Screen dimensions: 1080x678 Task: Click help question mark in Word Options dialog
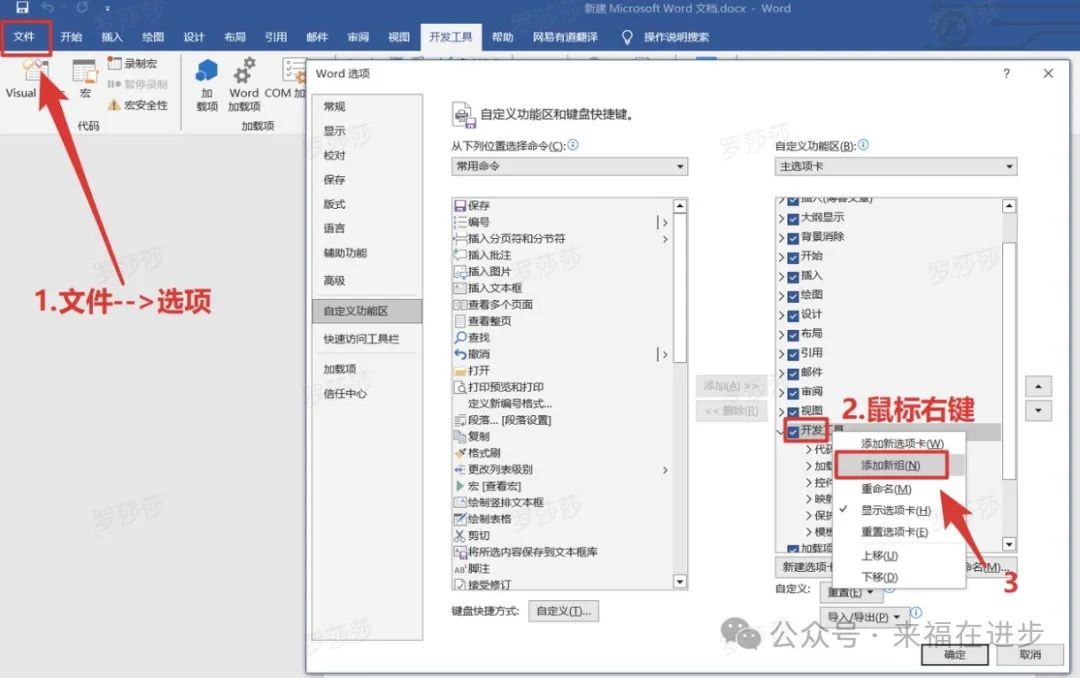1006,73
